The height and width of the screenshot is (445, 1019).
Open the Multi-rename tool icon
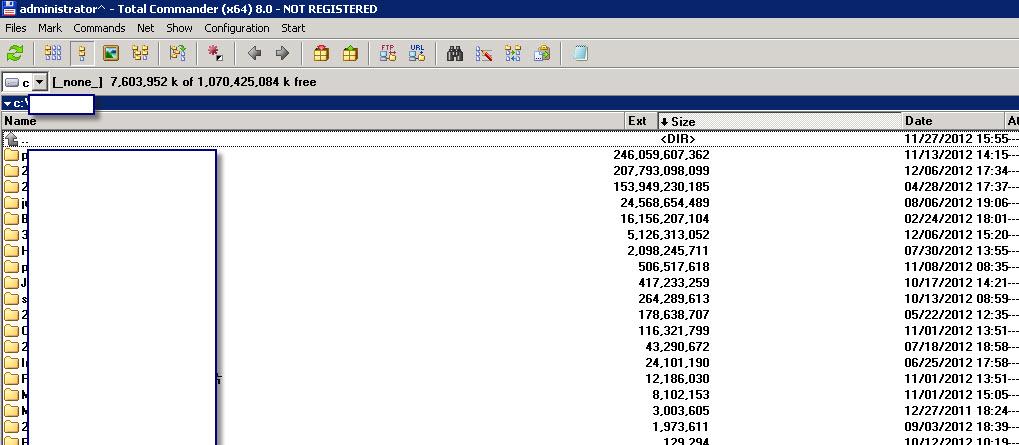point(484,53)
